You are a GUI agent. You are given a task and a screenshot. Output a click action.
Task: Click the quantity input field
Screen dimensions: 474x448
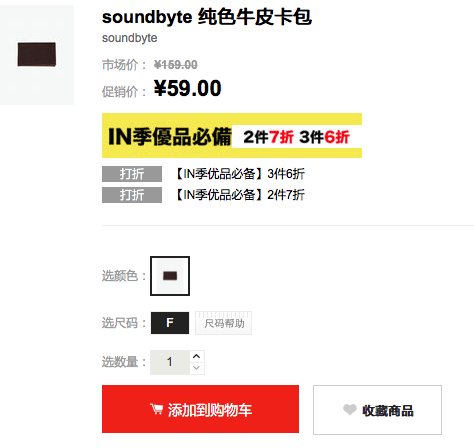click(x=170, y=362)
